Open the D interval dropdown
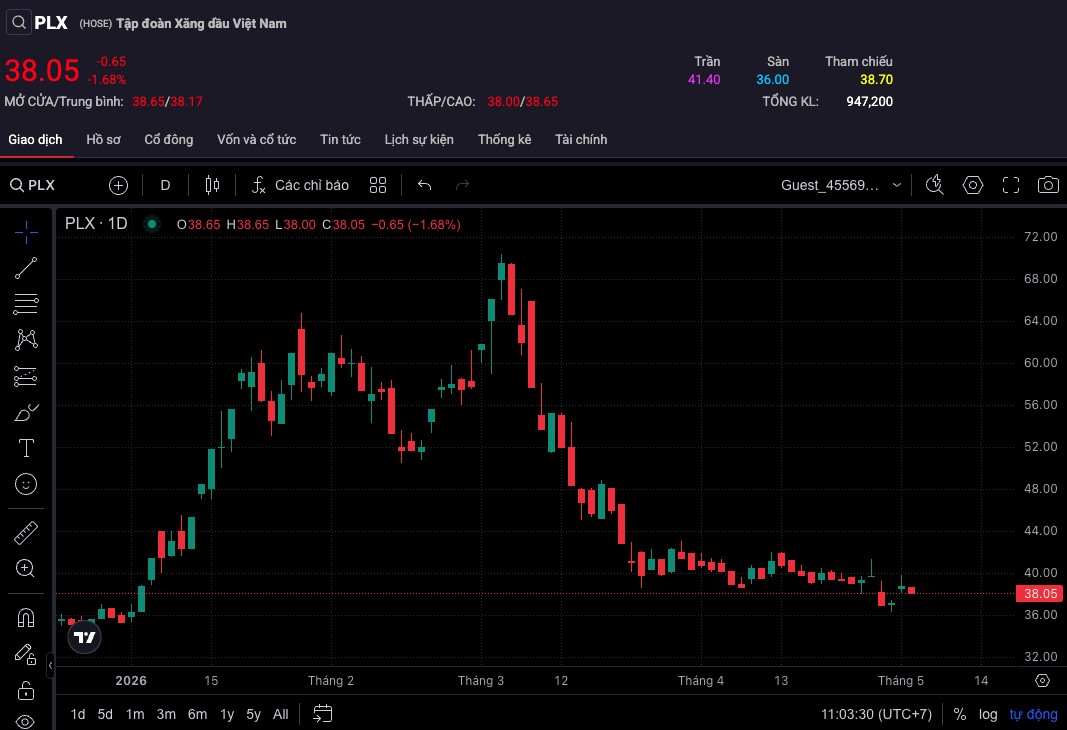 (165, 185)
